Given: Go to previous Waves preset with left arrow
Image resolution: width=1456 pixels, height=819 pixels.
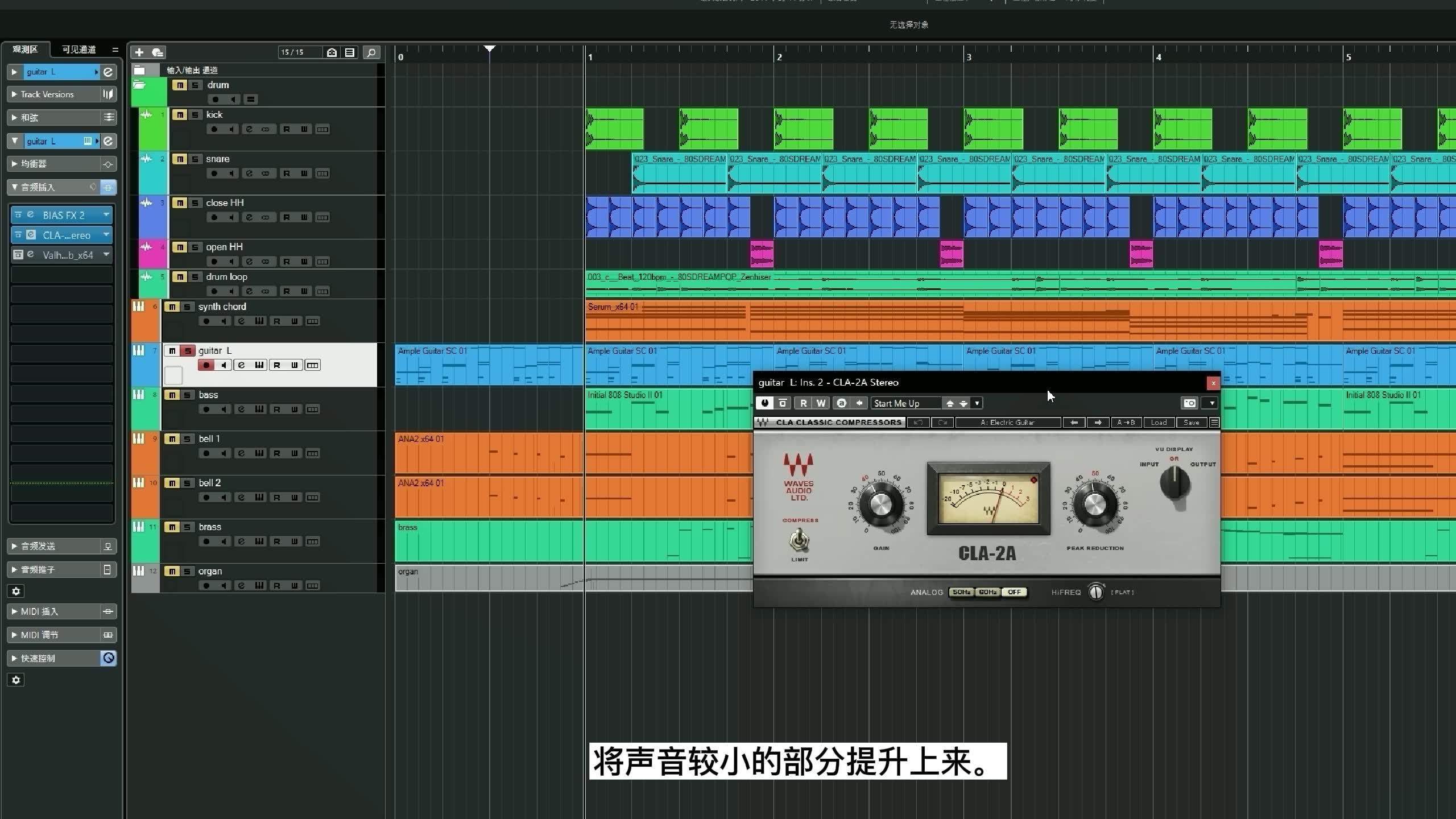Looking at the screenshot, I should pyautogui.click(x=1074, y=423).
